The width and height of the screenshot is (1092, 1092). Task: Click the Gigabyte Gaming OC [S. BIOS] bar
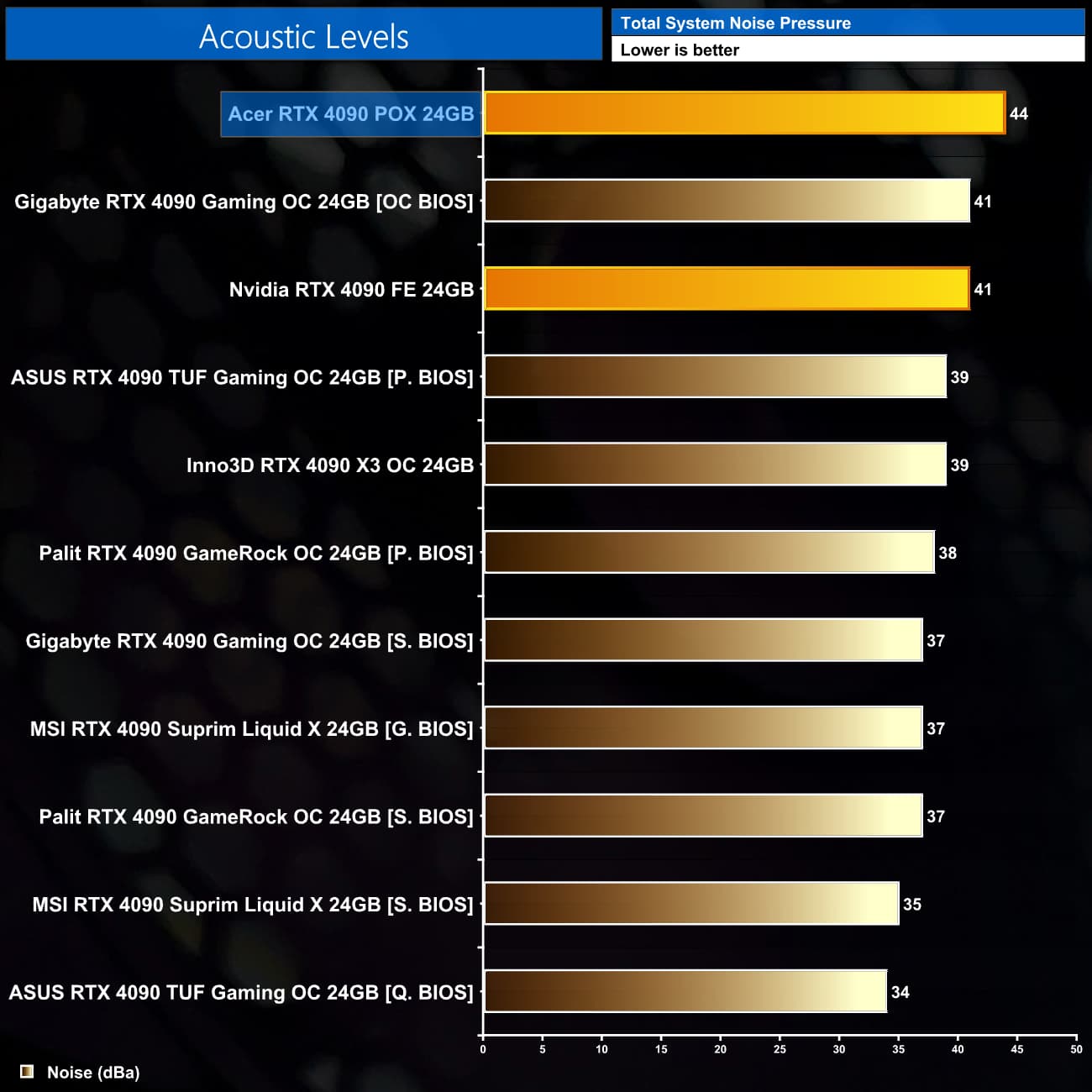(704, 640)
